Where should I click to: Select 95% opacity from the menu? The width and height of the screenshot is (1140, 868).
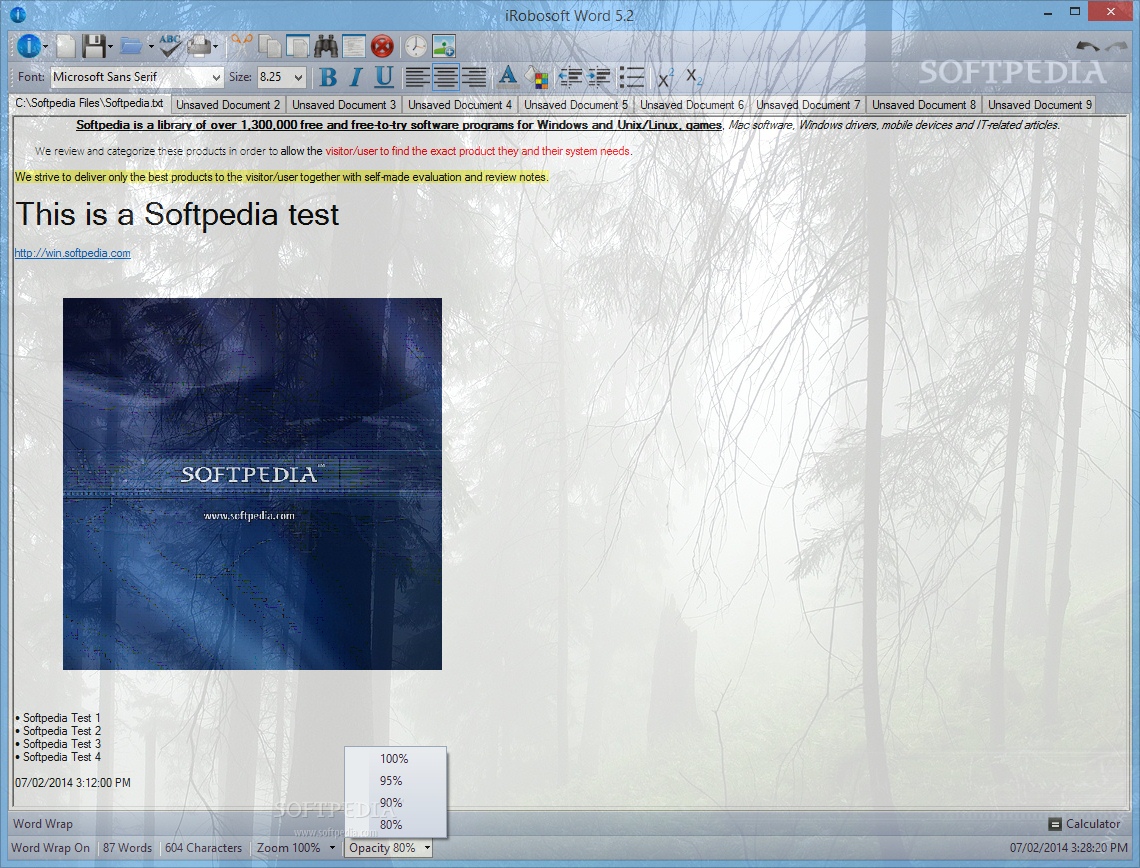tap(394, 781)
